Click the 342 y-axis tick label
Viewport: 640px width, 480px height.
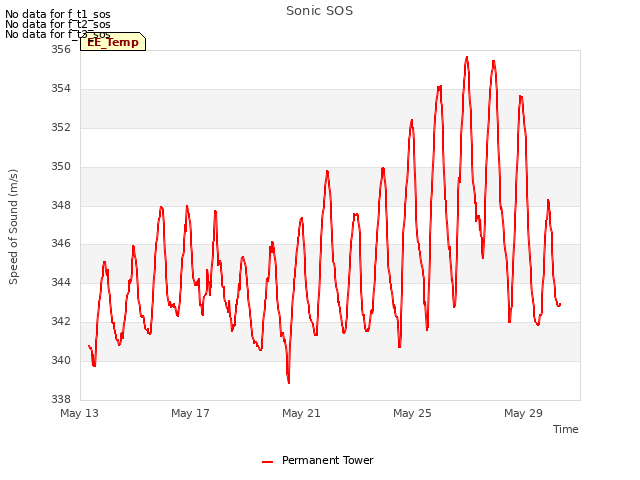tap(61, 322)
